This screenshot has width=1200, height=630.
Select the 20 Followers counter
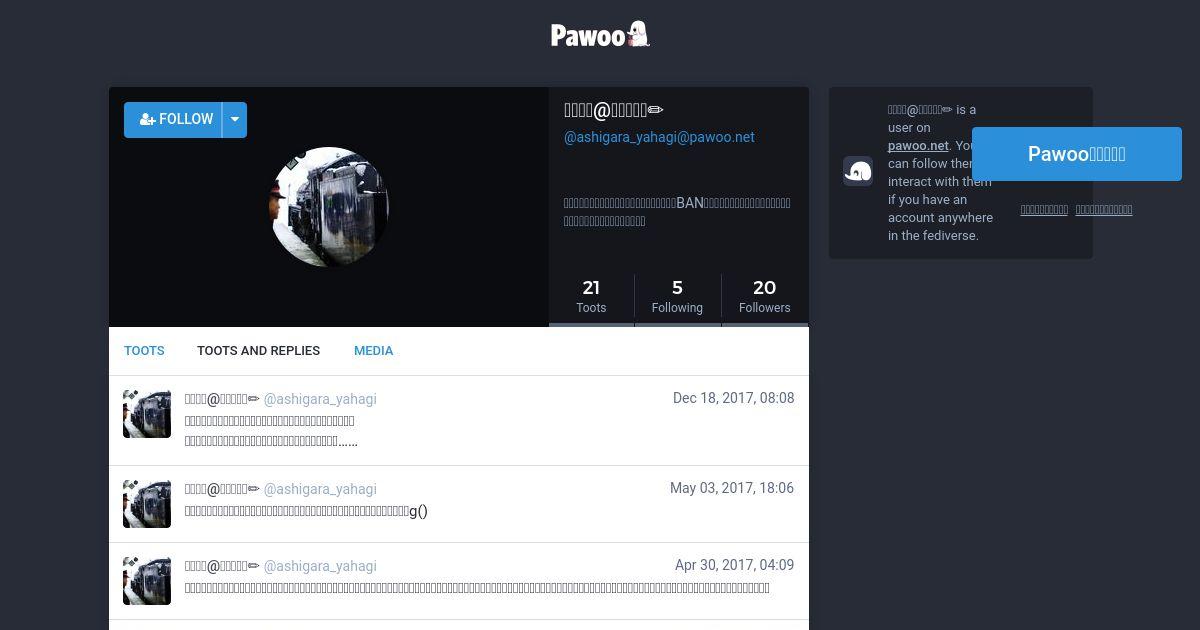point(765,296)
